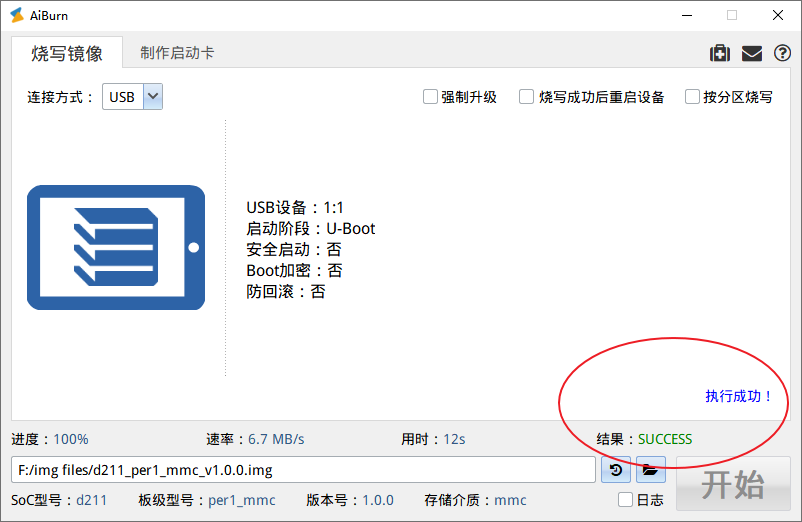Click the green SUCCESS result text
The image size is (802, 522).
665,439
